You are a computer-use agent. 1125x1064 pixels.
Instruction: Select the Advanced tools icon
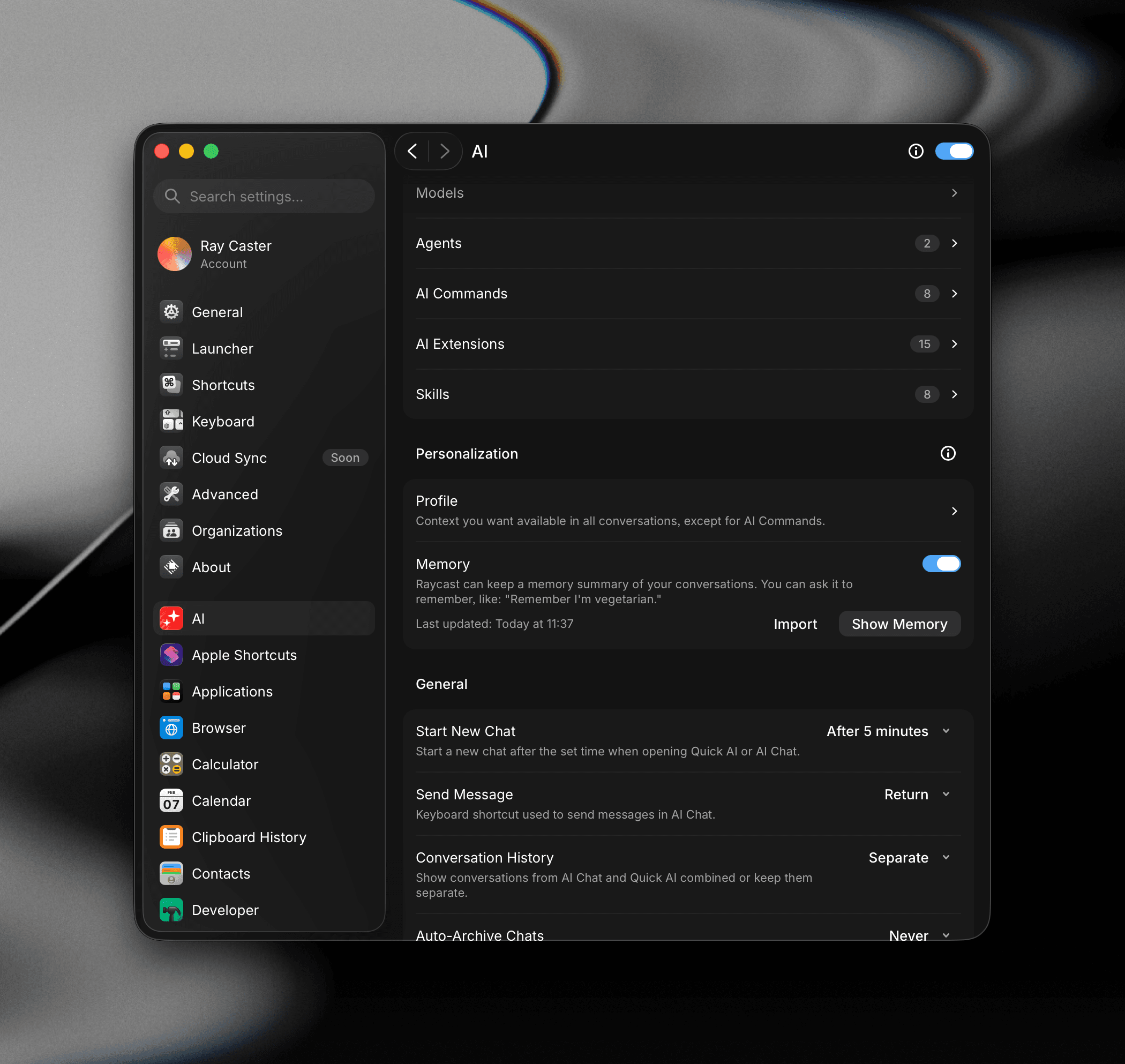pyautogui.click(x=171, y=494)
